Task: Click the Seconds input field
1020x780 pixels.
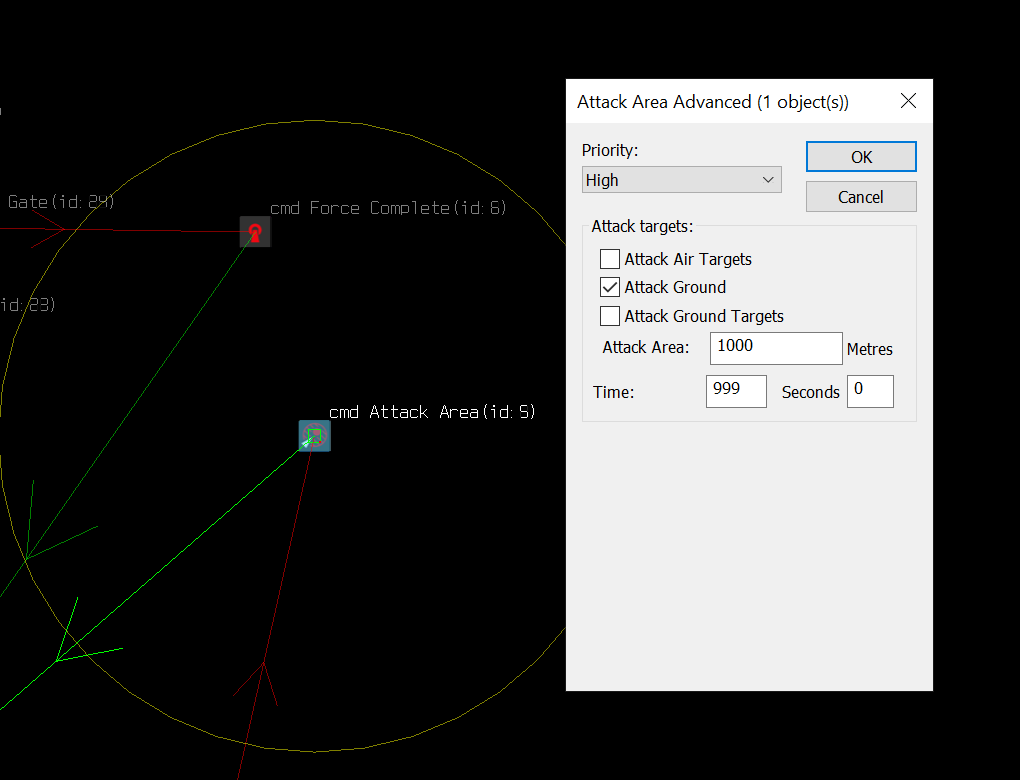Action: [x=870, y=391]
